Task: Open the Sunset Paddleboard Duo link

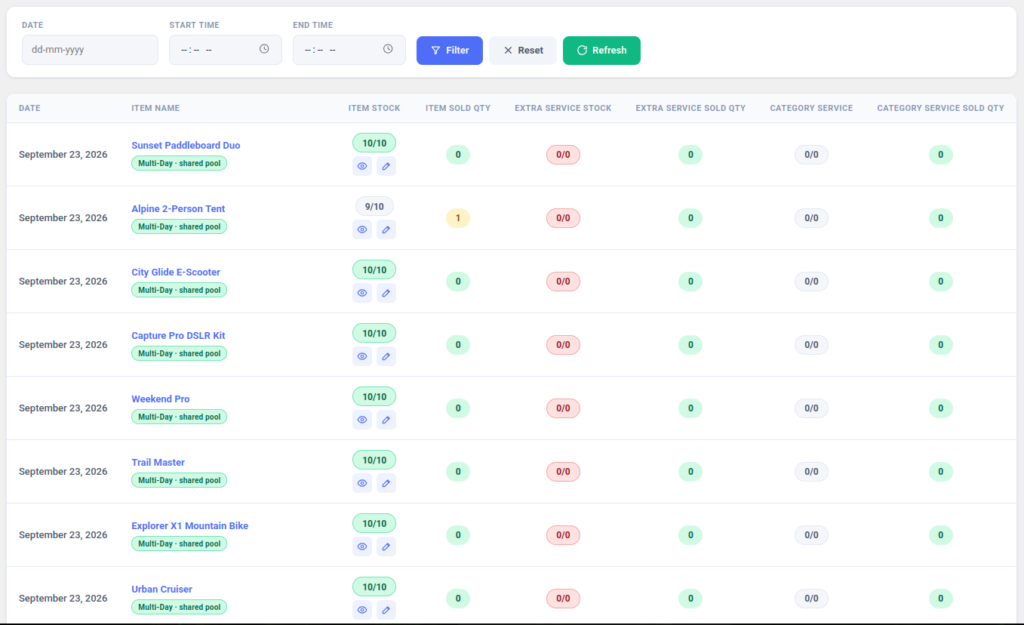Action: point(185,145)
